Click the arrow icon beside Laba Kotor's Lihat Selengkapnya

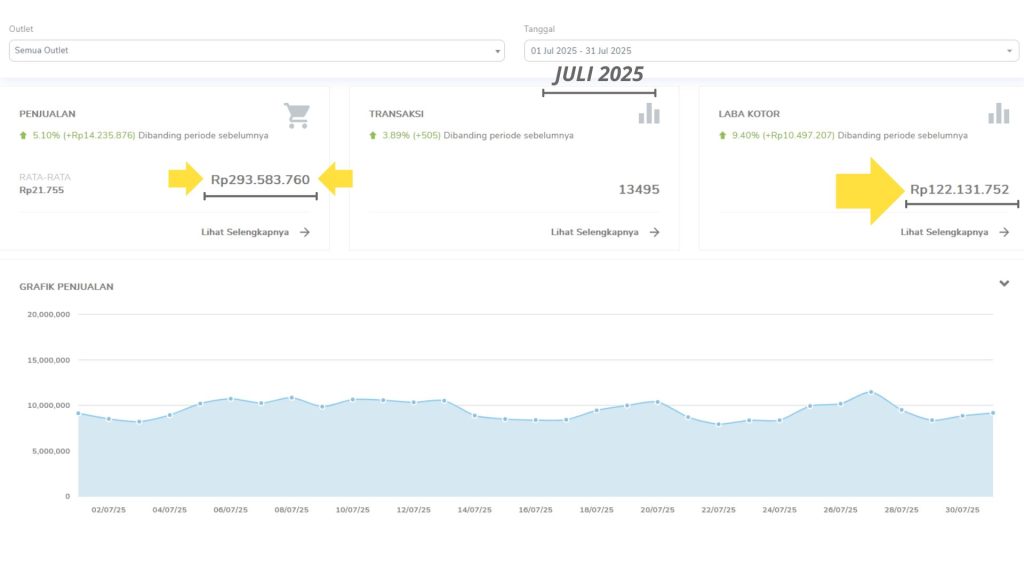coord(1004,232)
